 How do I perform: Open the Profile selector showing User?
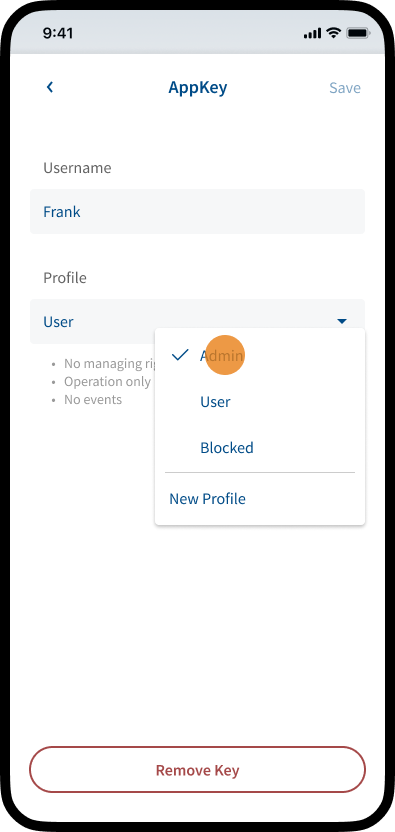pyautogui.click(x=198, y=322)
